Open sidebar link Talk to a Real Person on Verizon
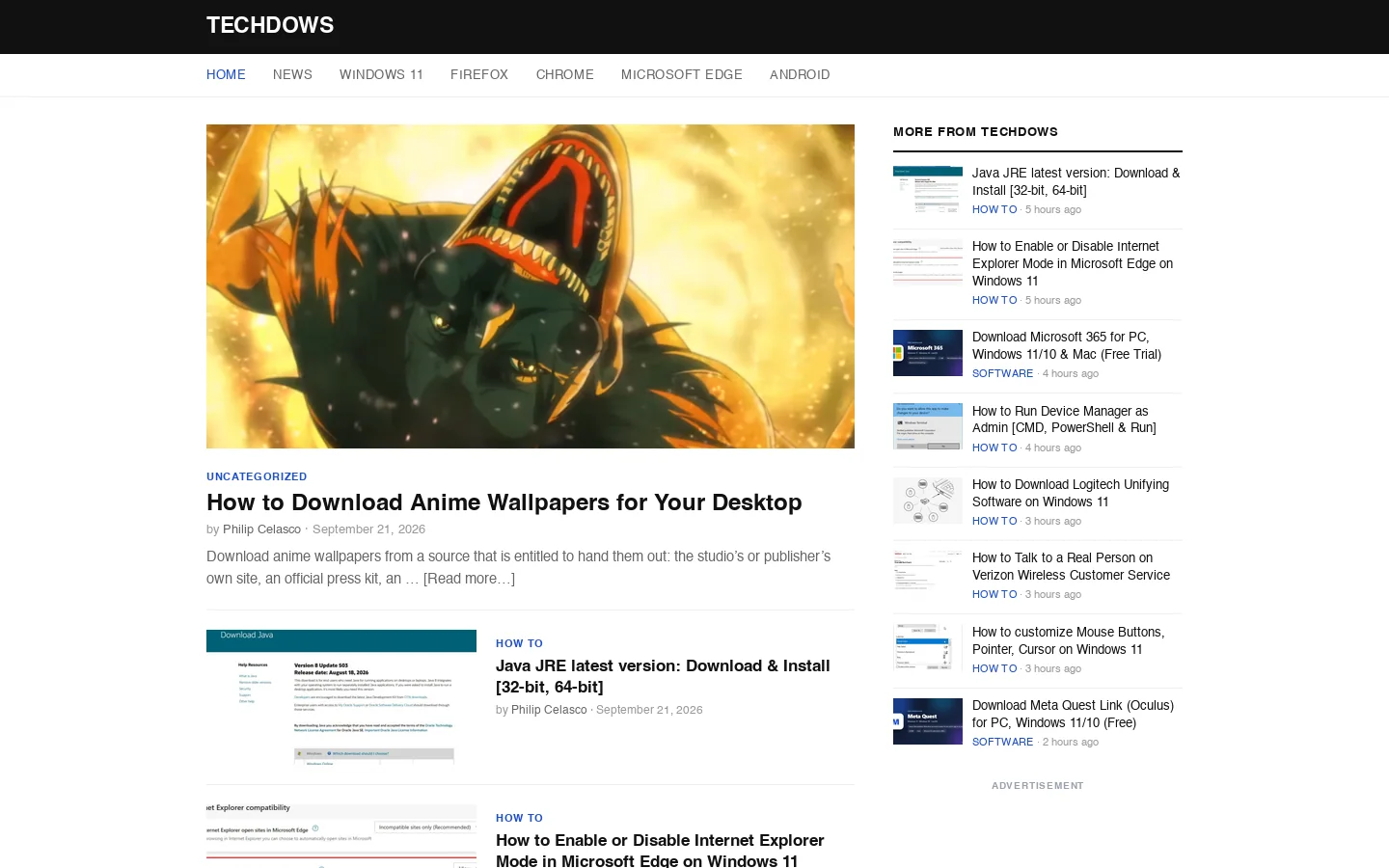This screenshot has width=1389, height=868. point(1071,566)
